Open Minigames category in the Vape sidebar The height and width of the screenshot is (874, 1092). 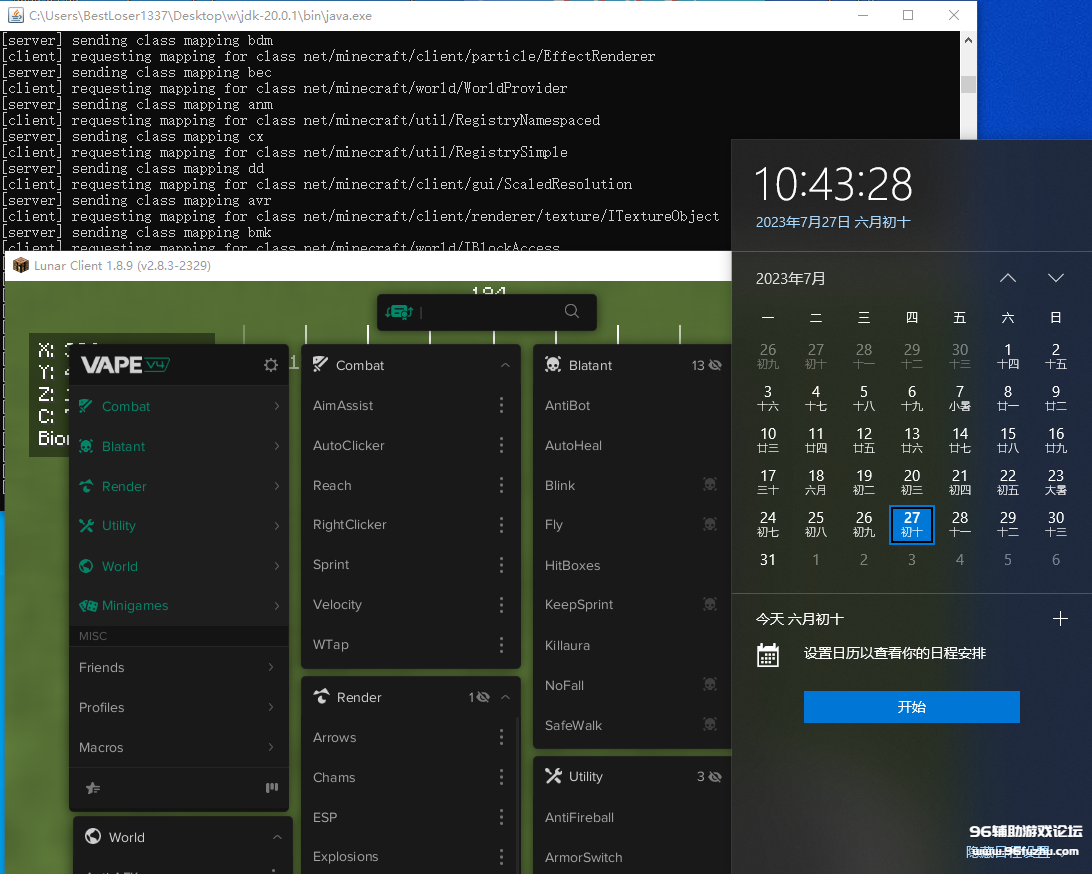pyautogui.click(x=135, y=606)
